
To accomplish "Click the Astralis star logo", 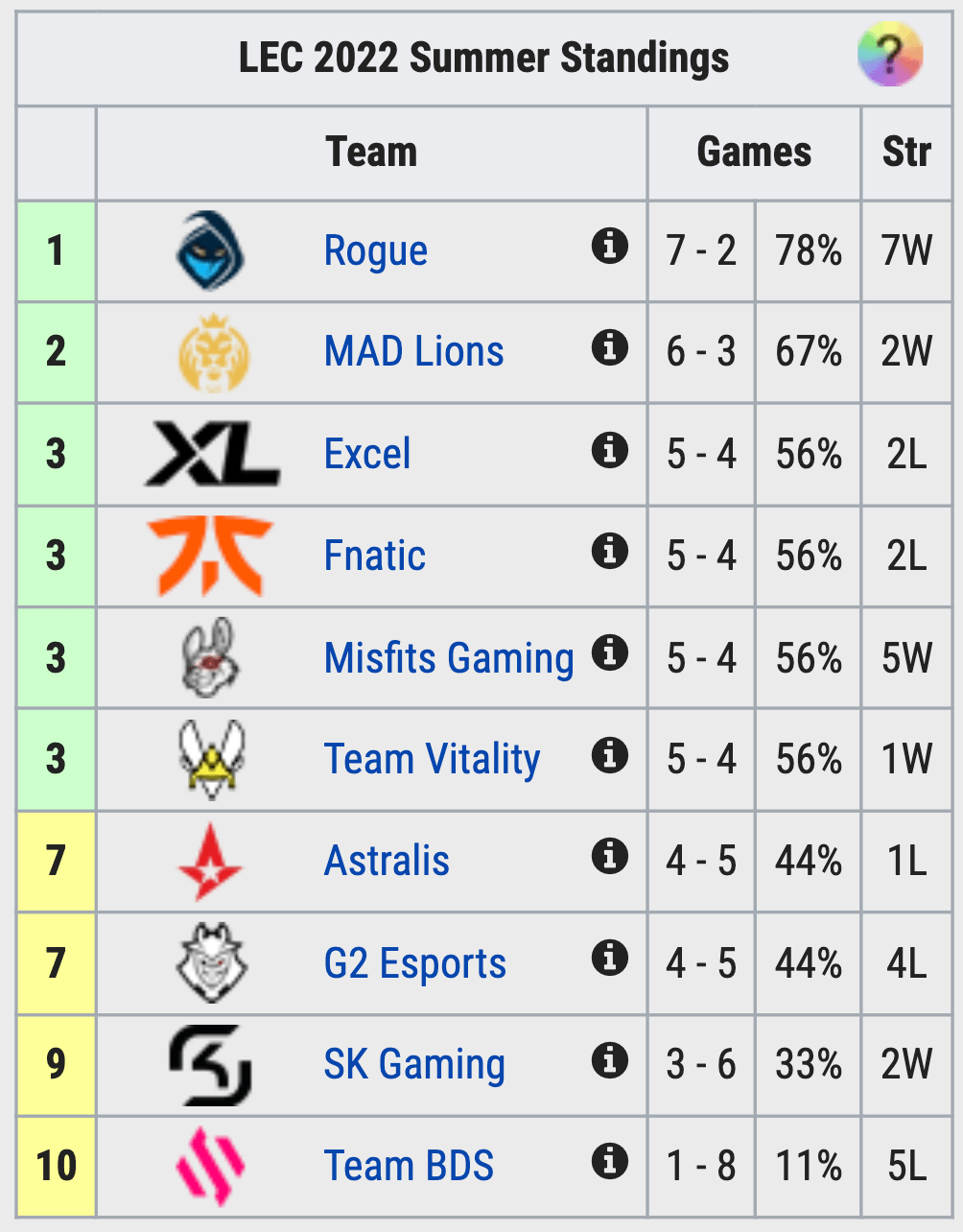I will point(210,862).
